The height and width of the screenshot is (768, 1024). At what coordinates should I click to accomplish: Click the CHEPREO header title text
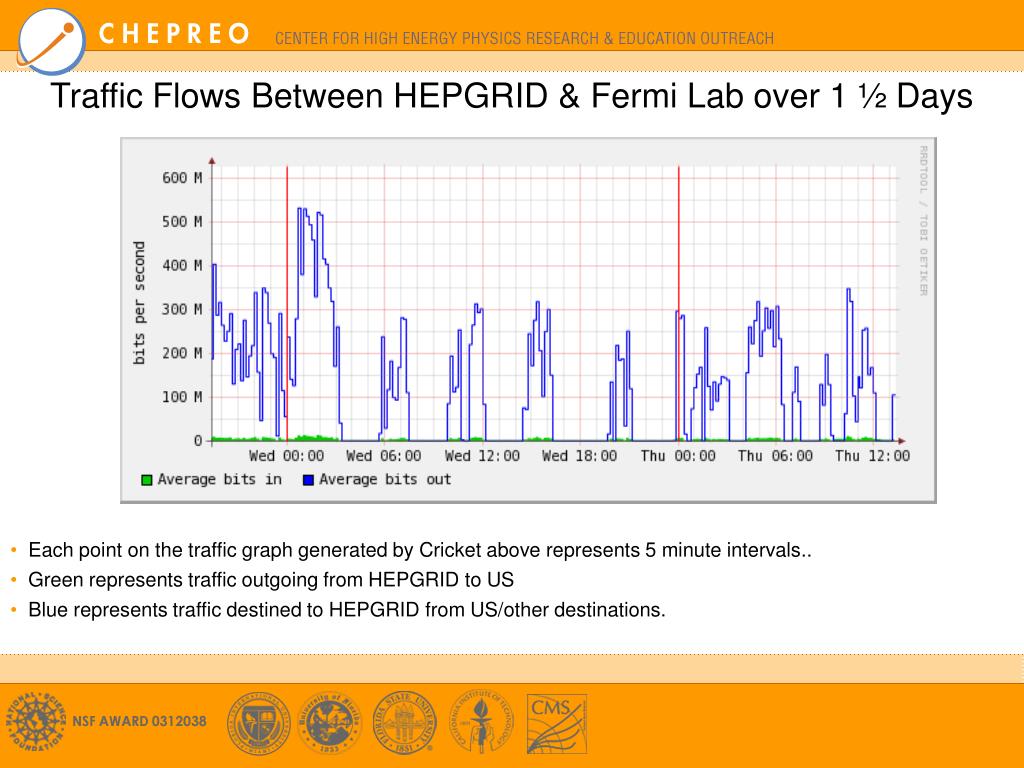coord(174,33)
